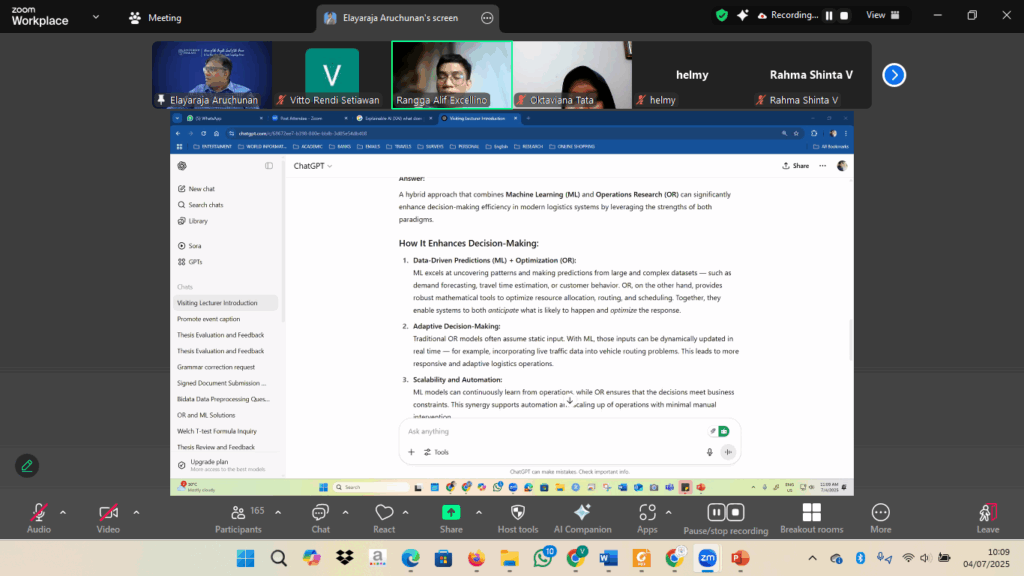Select Vitto Rendi Setiawan's video tile
This screenshot has height=576, width=1024.
tap(332, 74)
